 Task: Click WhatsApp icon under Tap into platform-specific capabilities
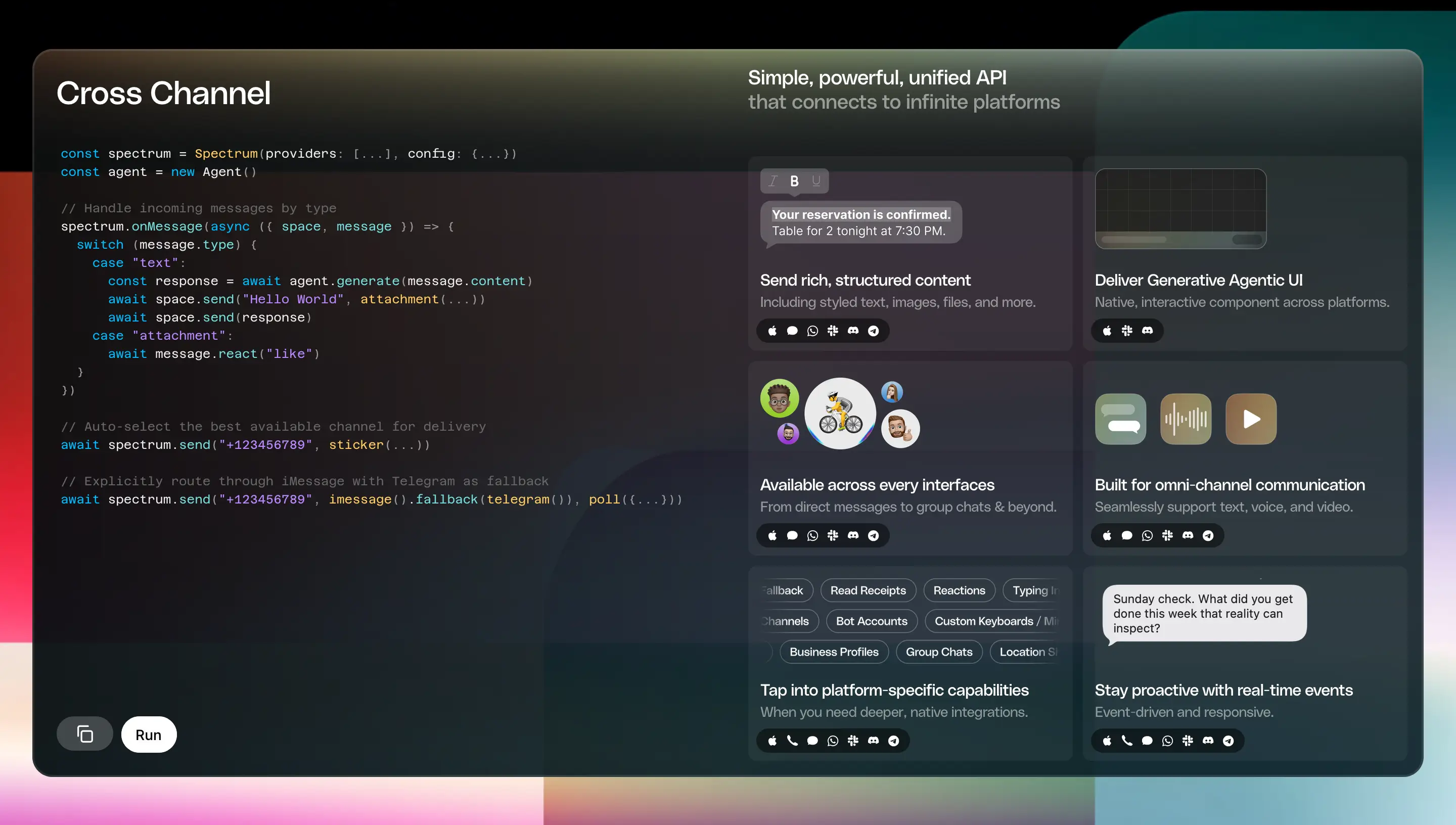[833, 741]
